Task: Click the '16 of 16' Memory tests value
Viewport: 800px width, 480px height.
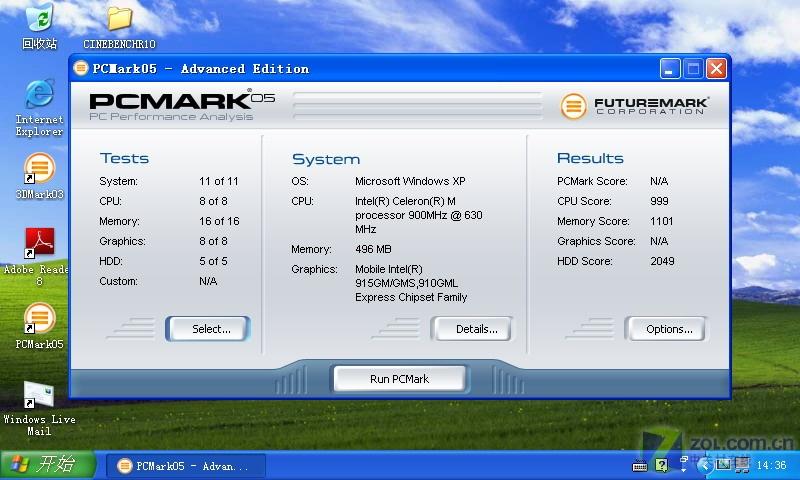Action: click(x=219, y=221)
